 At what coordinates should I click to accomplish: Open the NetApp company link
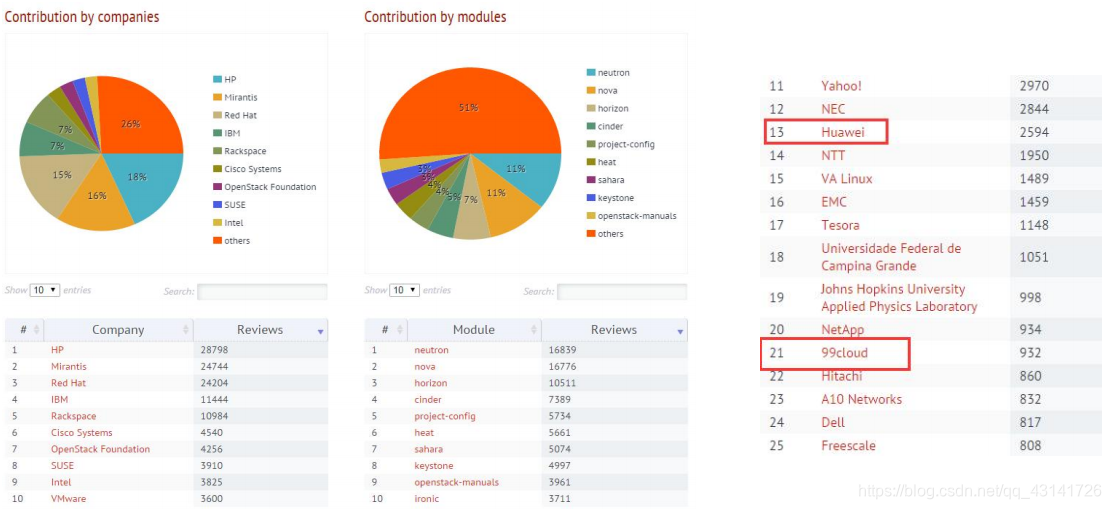coord(842,330)
